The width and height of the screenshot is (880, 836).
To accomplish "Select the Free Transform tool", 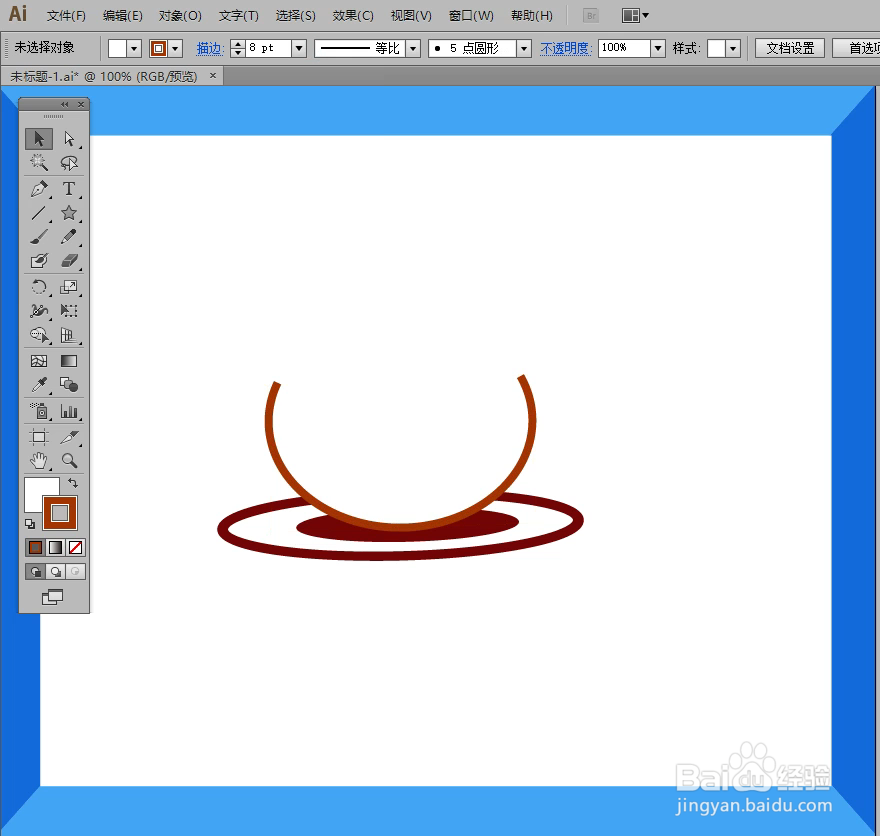I will [69, 311].
